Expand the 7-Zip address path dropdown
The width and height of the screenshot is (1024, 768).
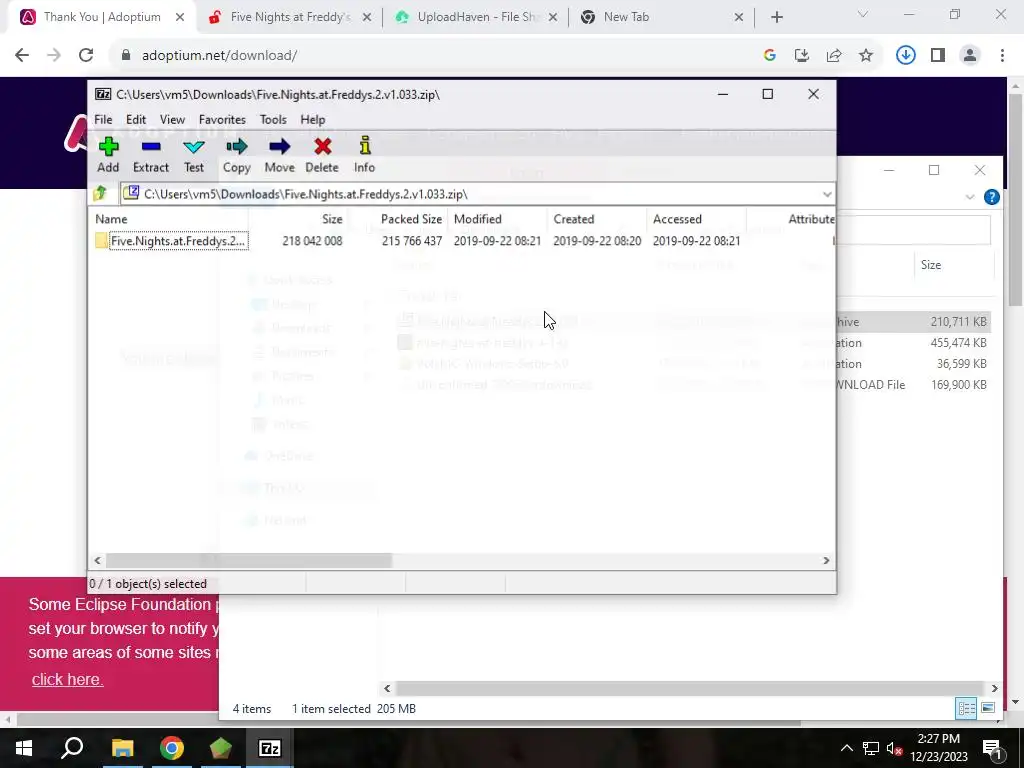(x=827, y=194)
